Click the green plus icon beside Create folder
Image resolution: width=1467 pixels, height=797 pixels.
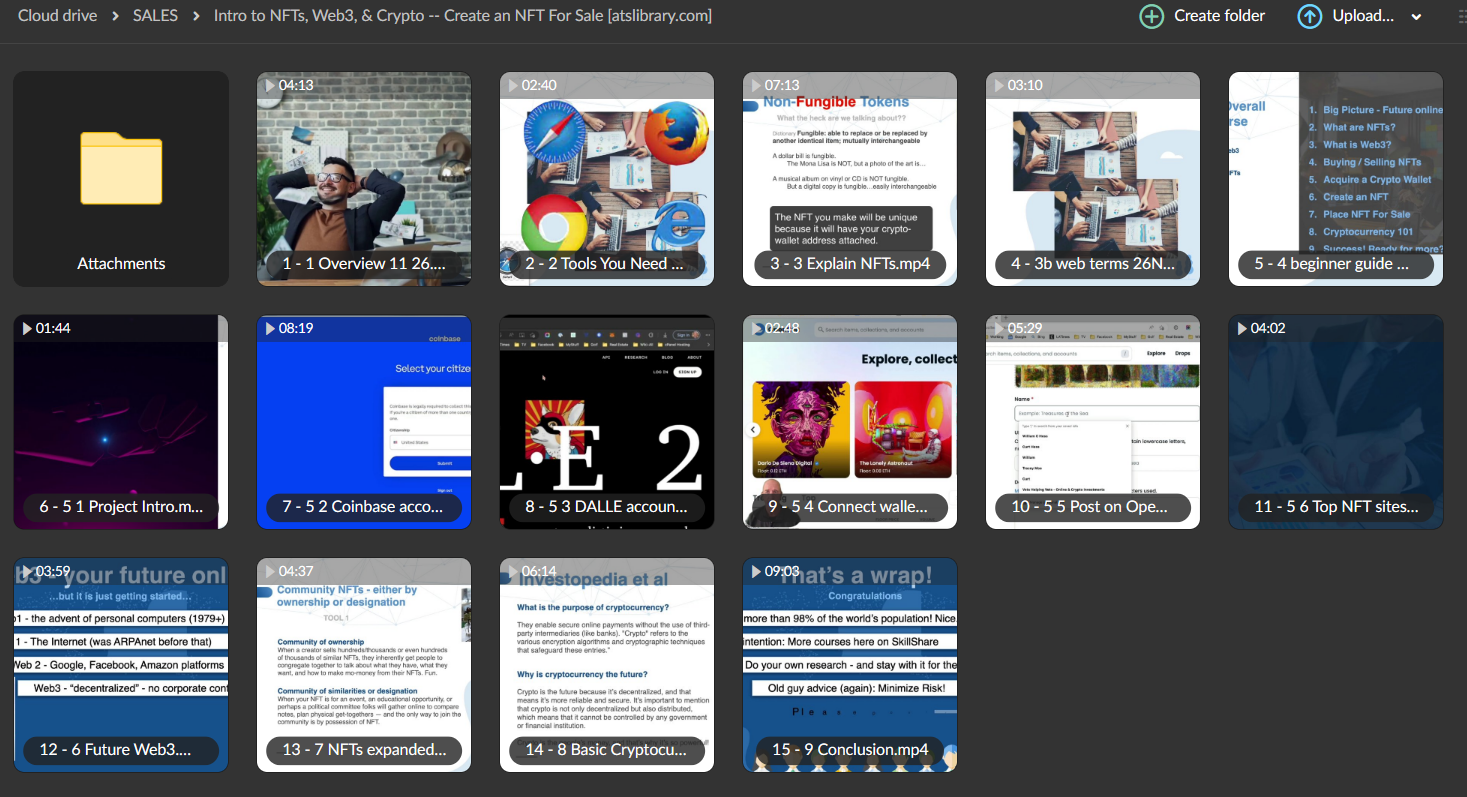click(x=1151, y=16)
